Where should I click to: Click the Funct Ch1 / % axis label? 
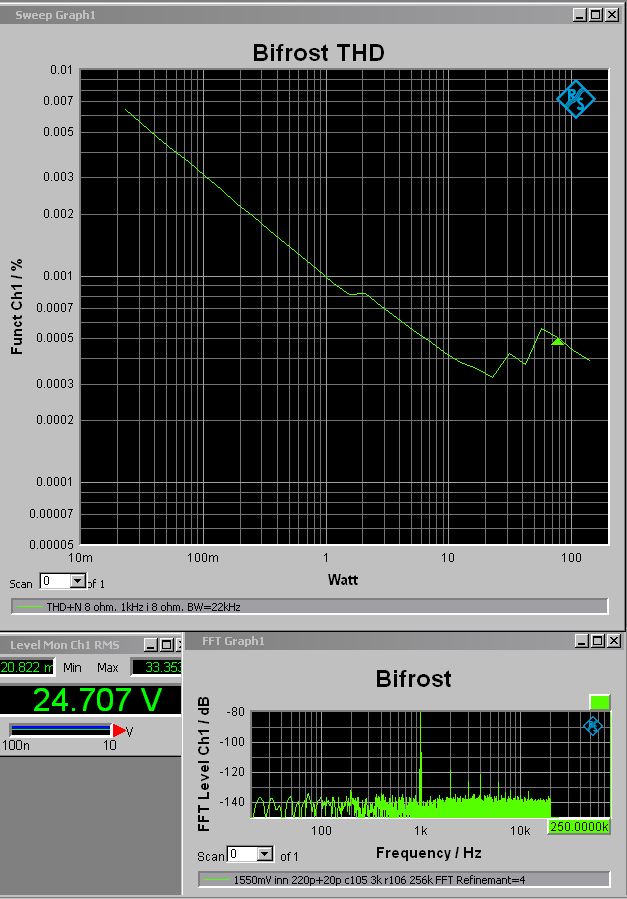click(17, 306)
